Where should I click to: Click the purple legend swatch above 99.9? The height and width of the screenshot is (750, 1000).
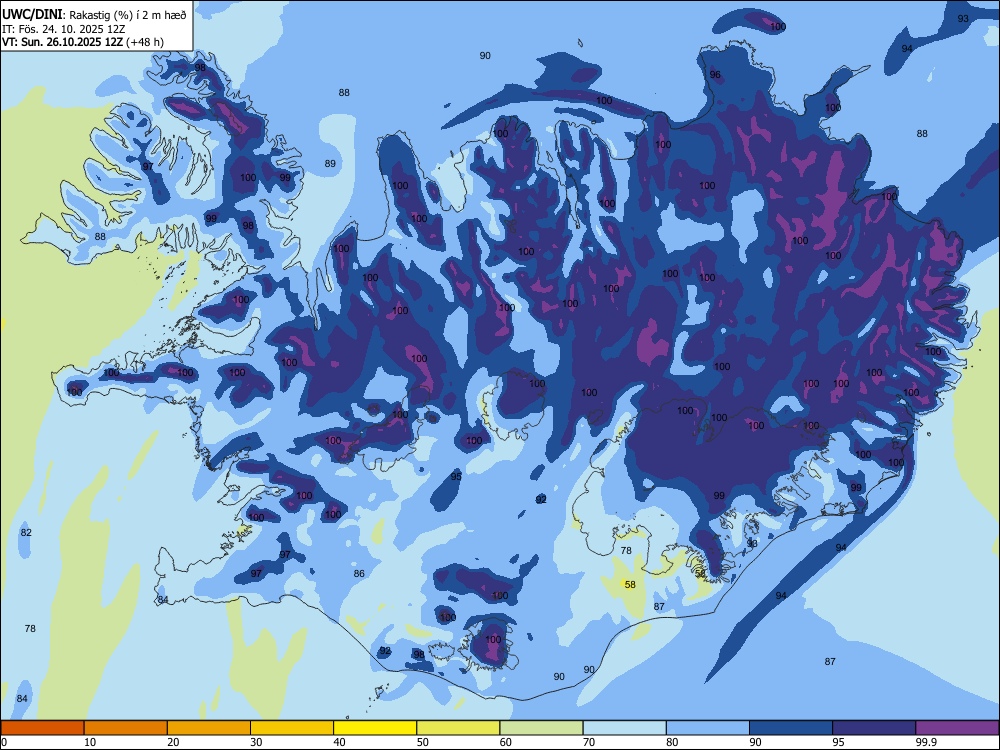[957, 728]
